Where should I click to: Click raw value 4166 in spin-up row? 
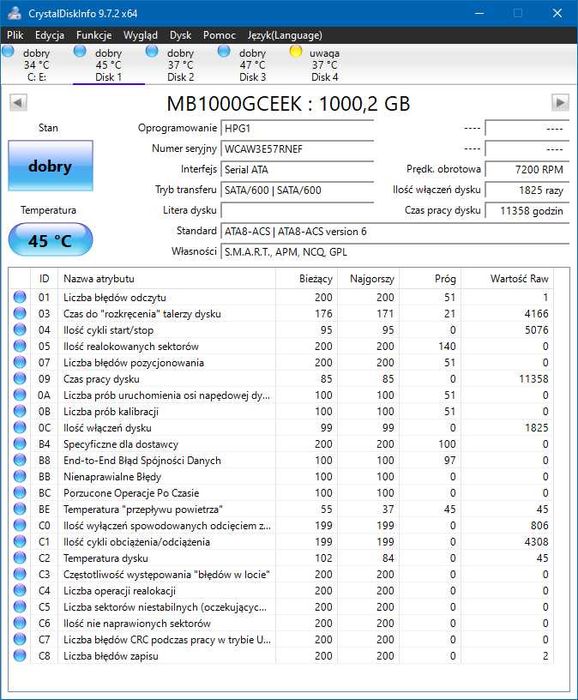[x=536, y=313]
